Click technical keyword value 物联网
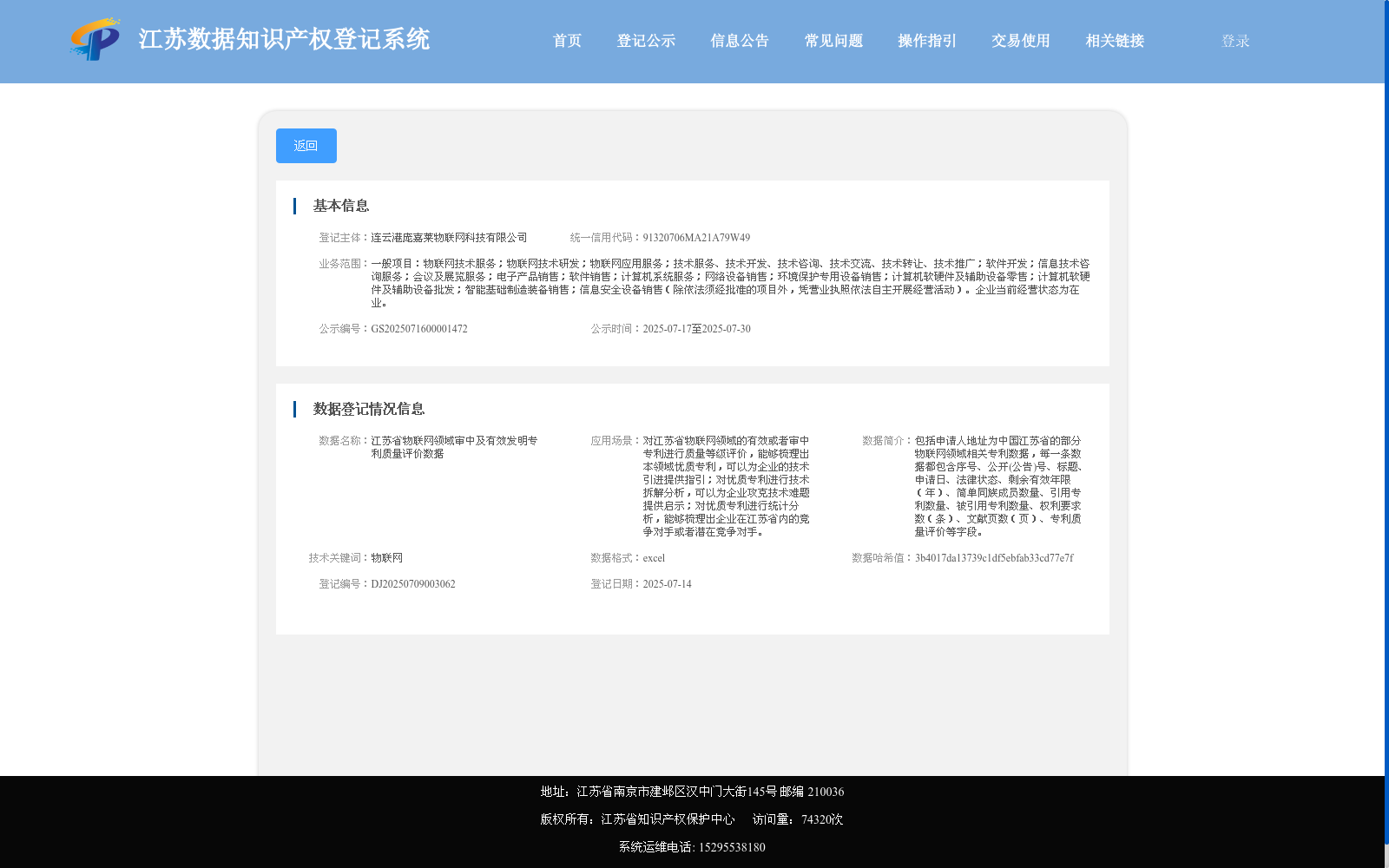1389x868 pixels. 386,558
